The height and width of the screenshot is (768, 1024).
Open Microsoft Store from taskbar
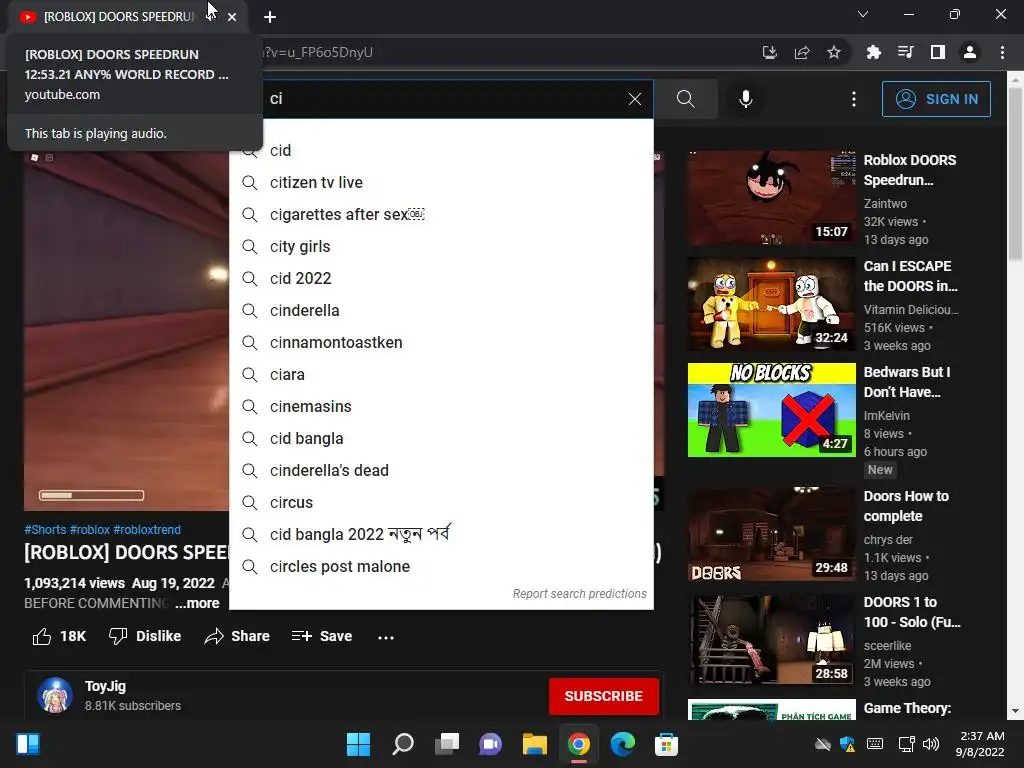point(666,744)
